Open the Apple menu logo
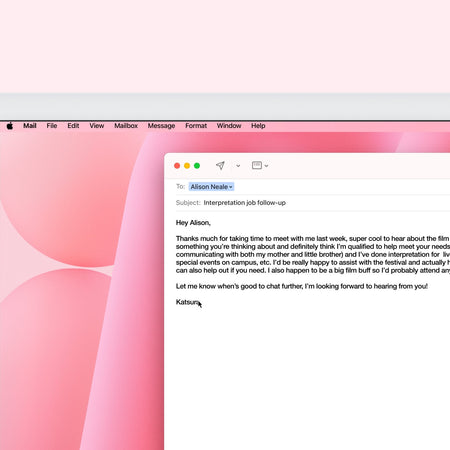This screenshot has width=450, height=450. coord(10,126)
